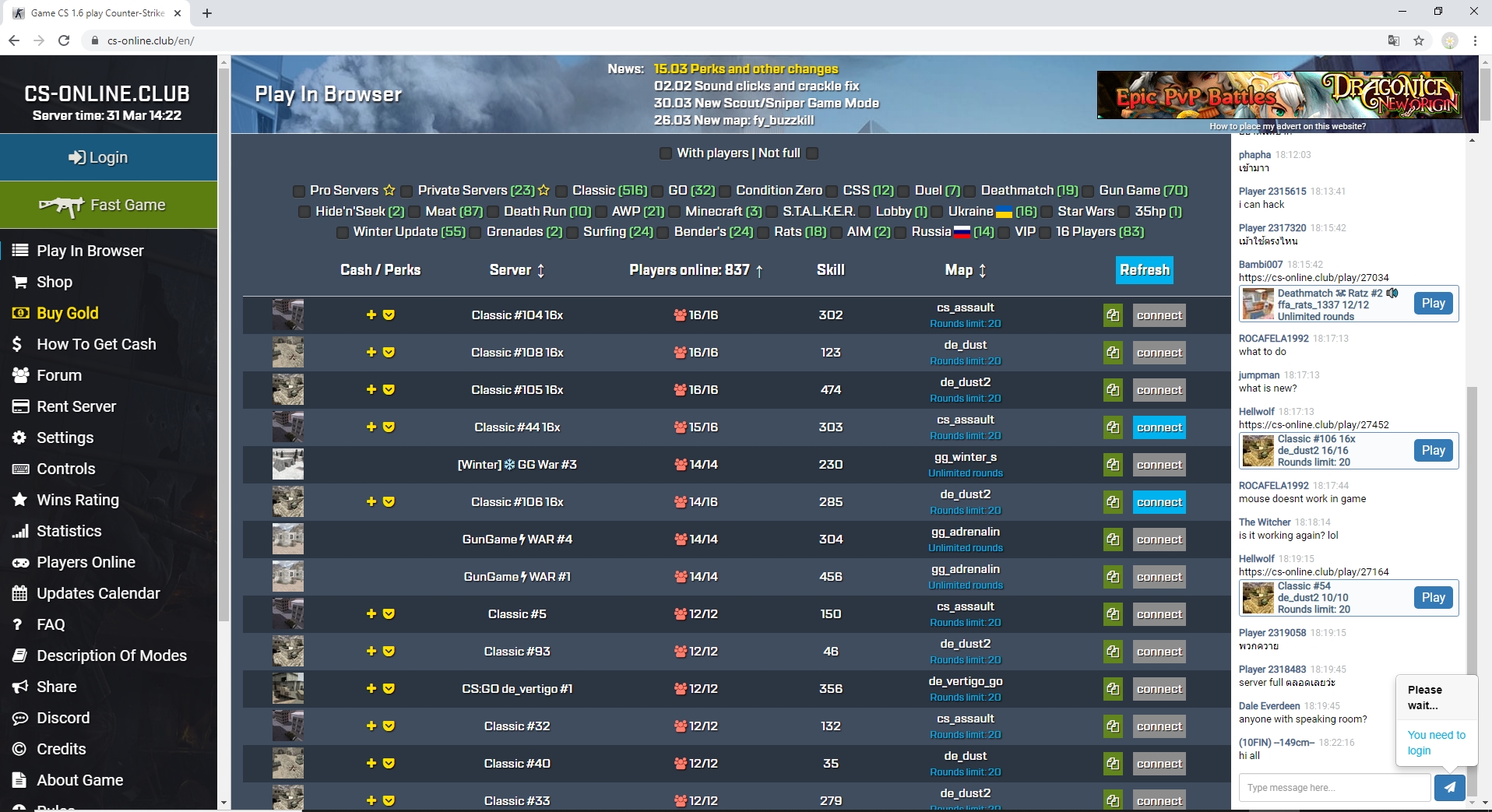Viewport: 1492px width, 812px height.
Task: Click Buy Gold money icon in sidebar
Action: click(x=20, y=313)
